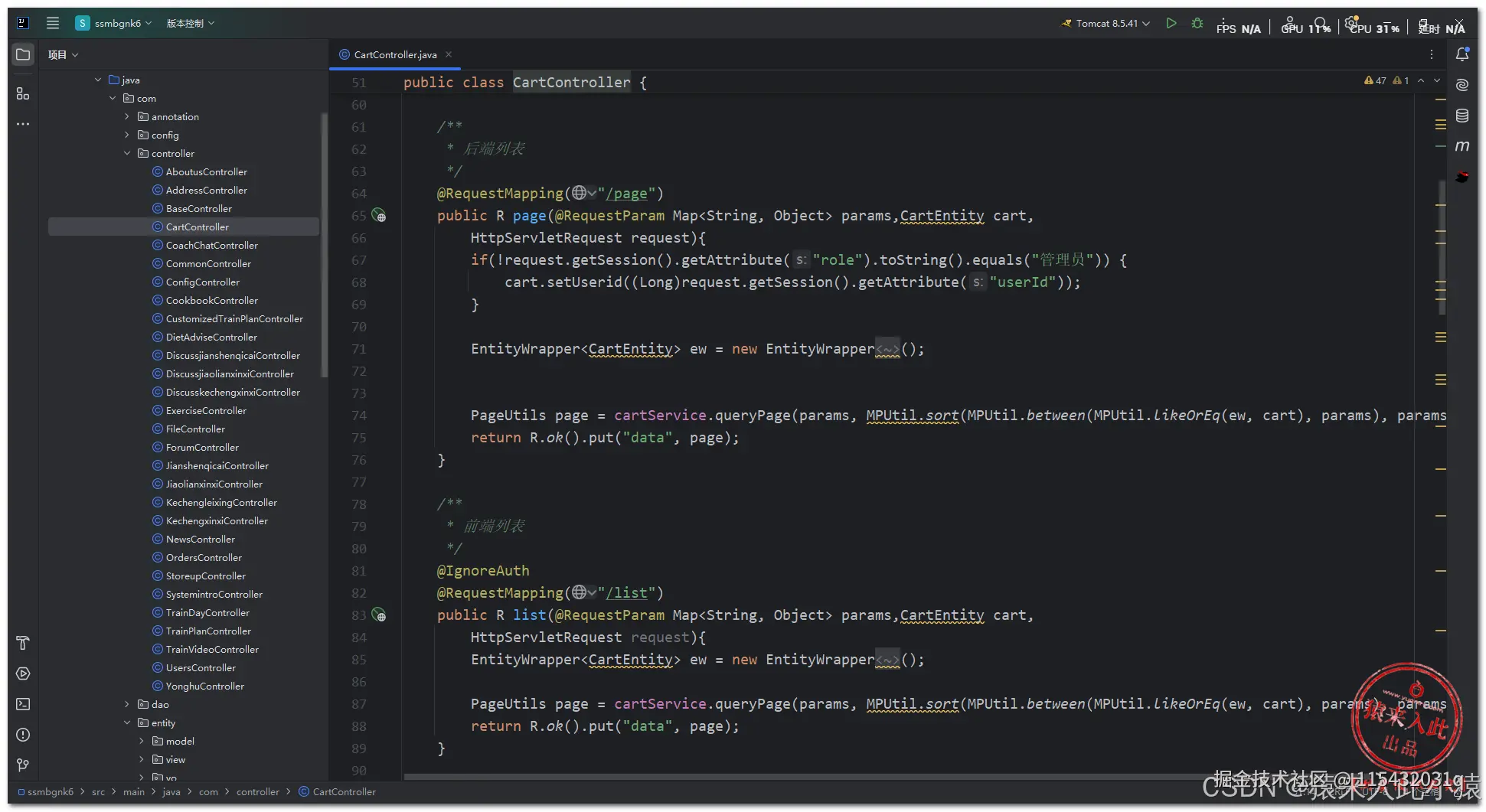Image resolution: width=1486 pixels, height=812 pixels.
Task: Click the project tree vertical scrollbar
Action: (324, 245)
